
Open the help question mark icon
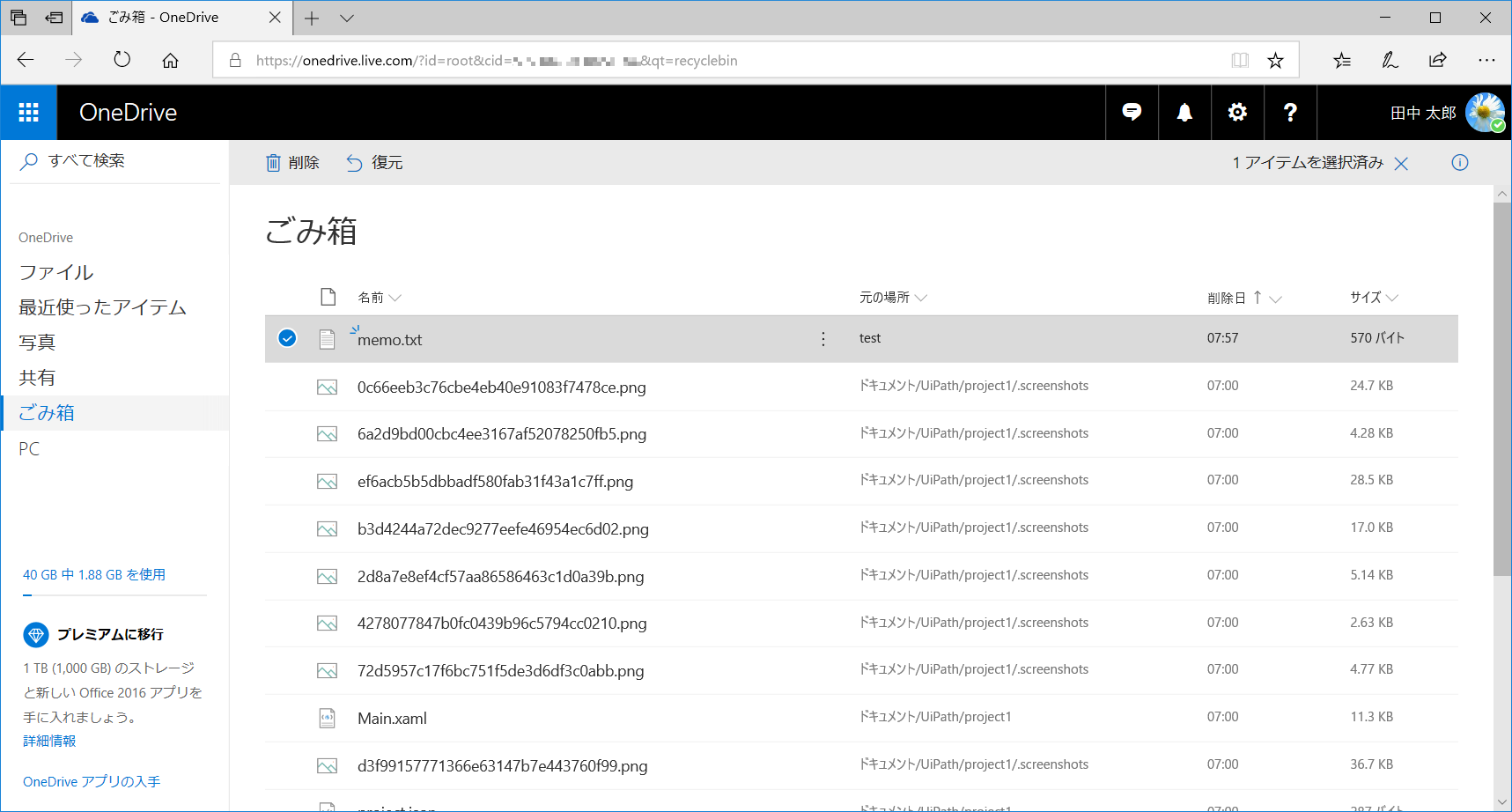tap(1289, 112)
